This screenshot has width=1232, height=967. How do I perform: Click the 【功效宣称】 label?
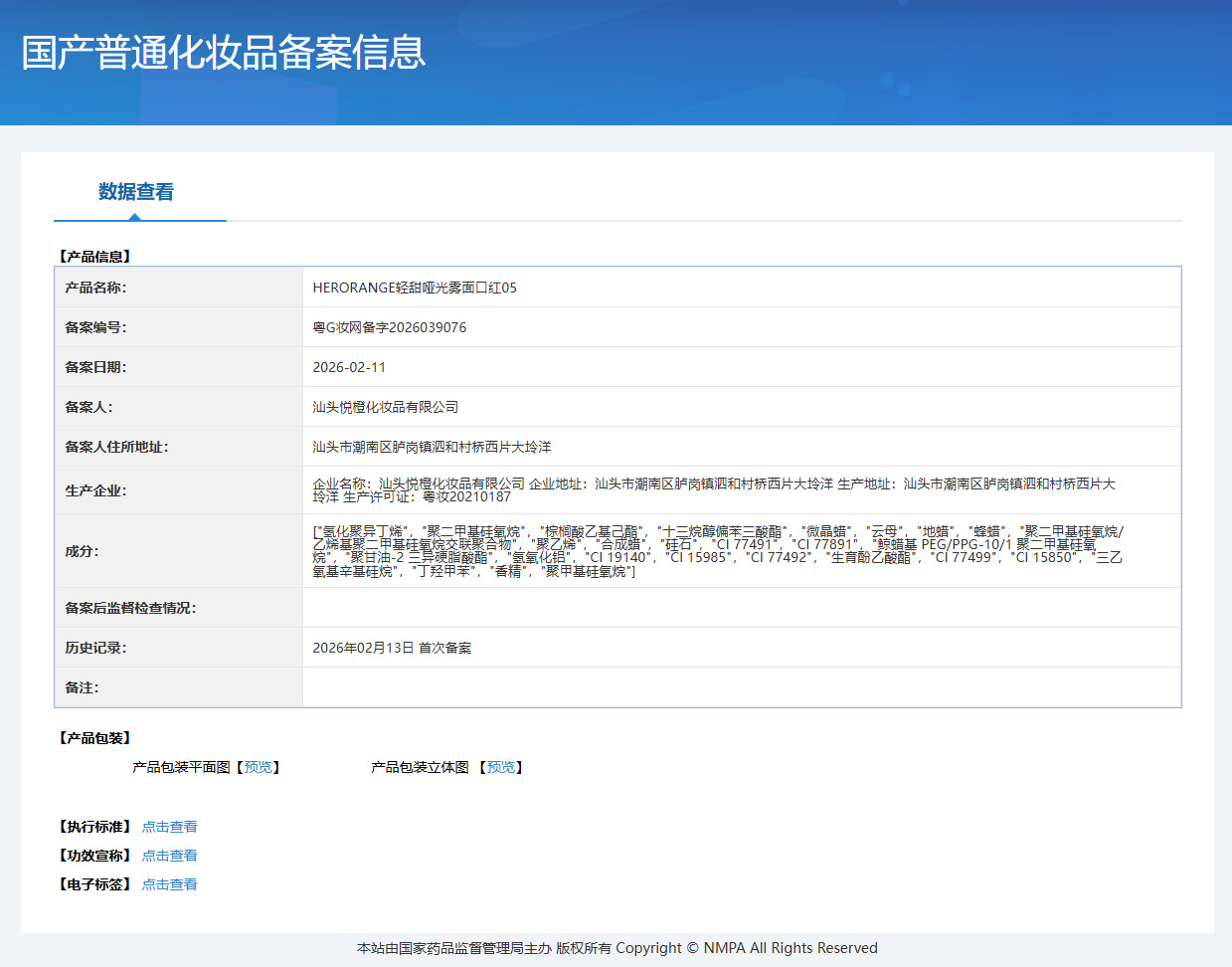tap(94, 856)
